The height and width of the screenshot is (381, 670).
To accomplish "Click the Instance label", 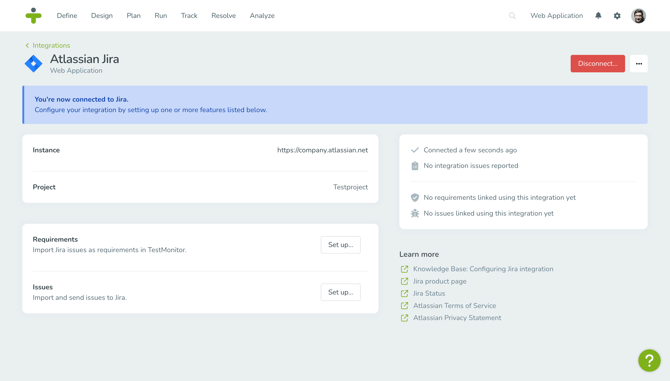I will (46, 150).
